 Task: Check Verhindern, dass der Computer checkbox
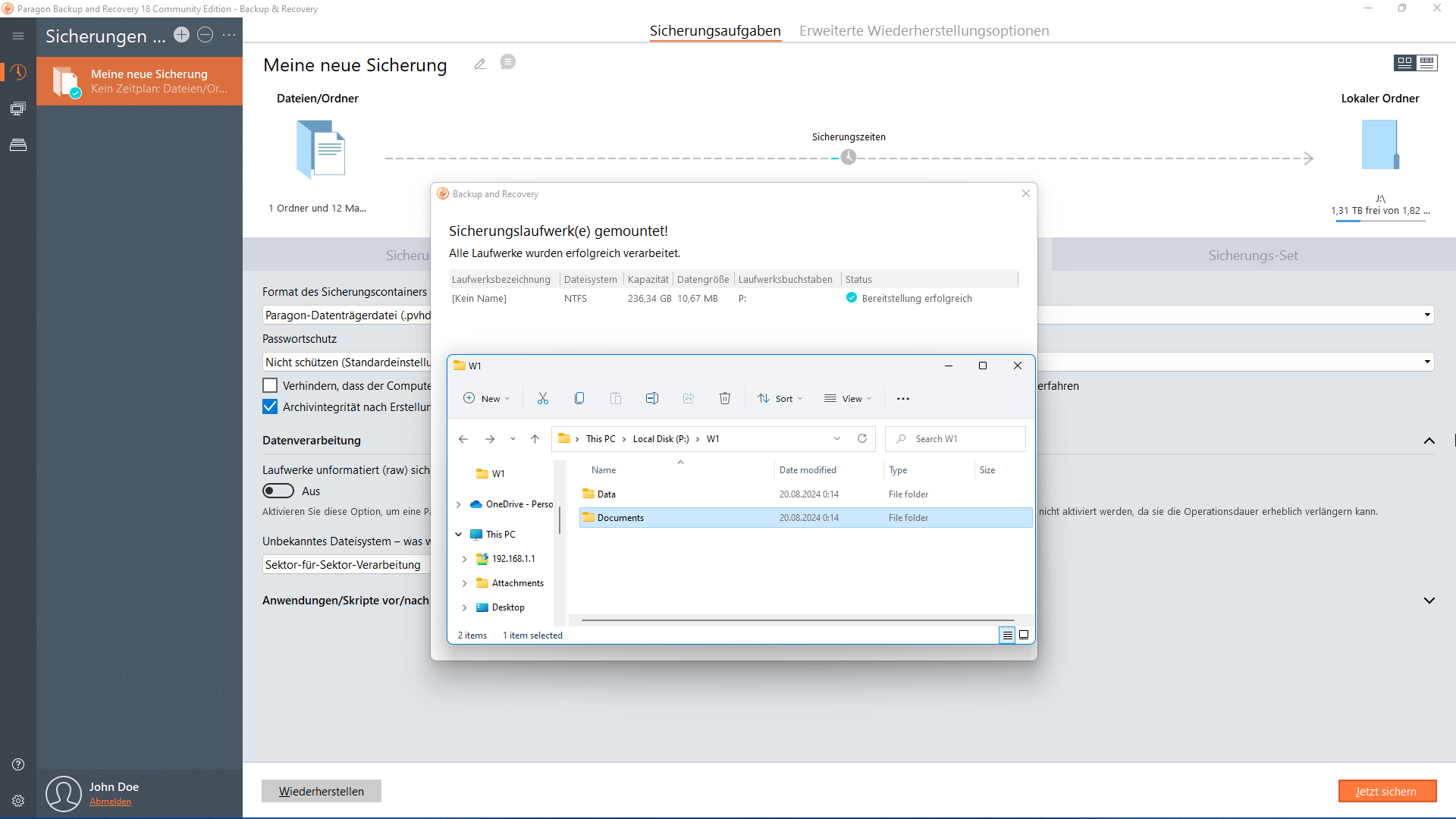click(270, 385)
